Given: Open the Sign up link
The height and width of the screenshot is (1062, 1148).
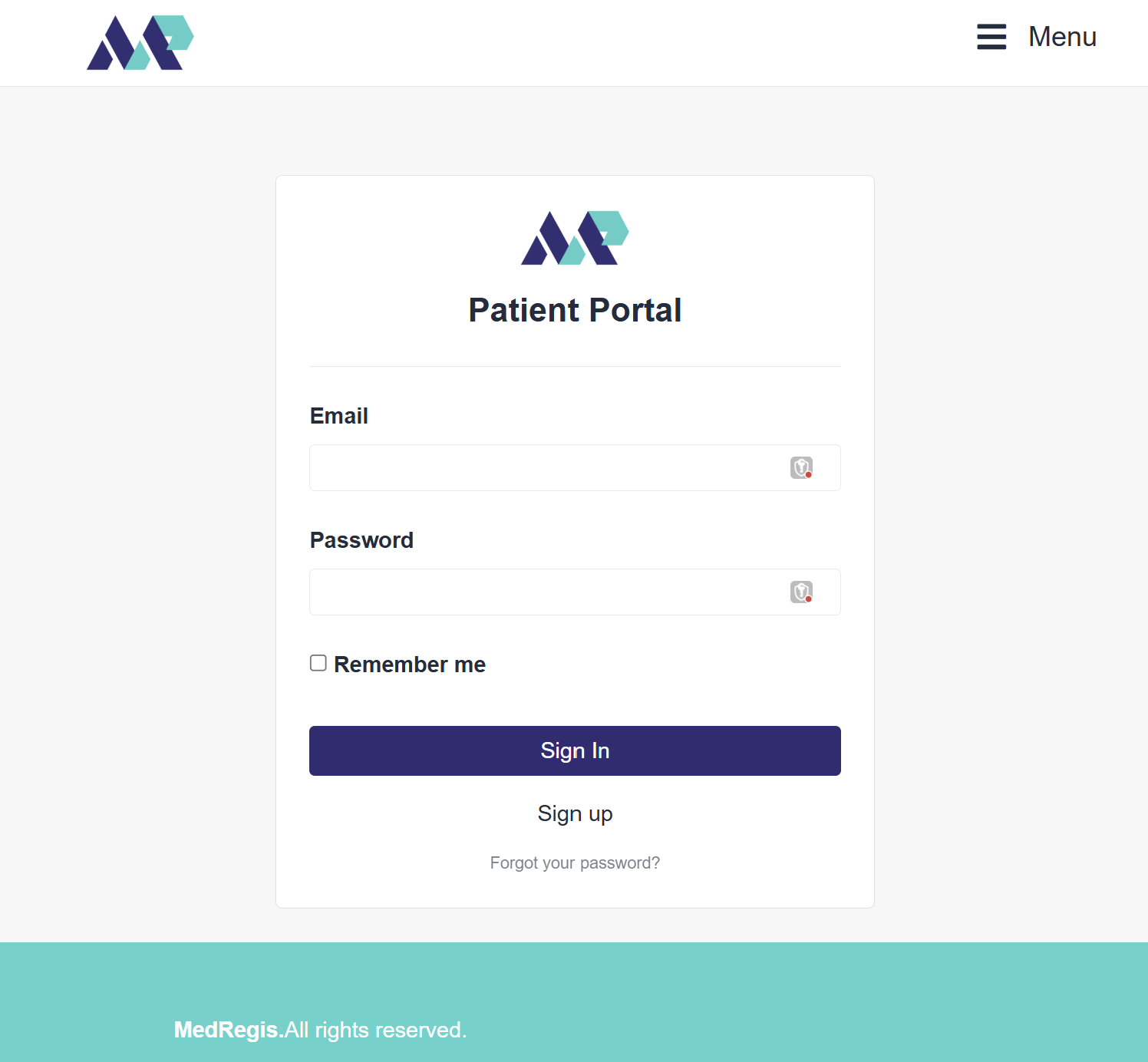Looking at the screenshot, I should (575, 813).
